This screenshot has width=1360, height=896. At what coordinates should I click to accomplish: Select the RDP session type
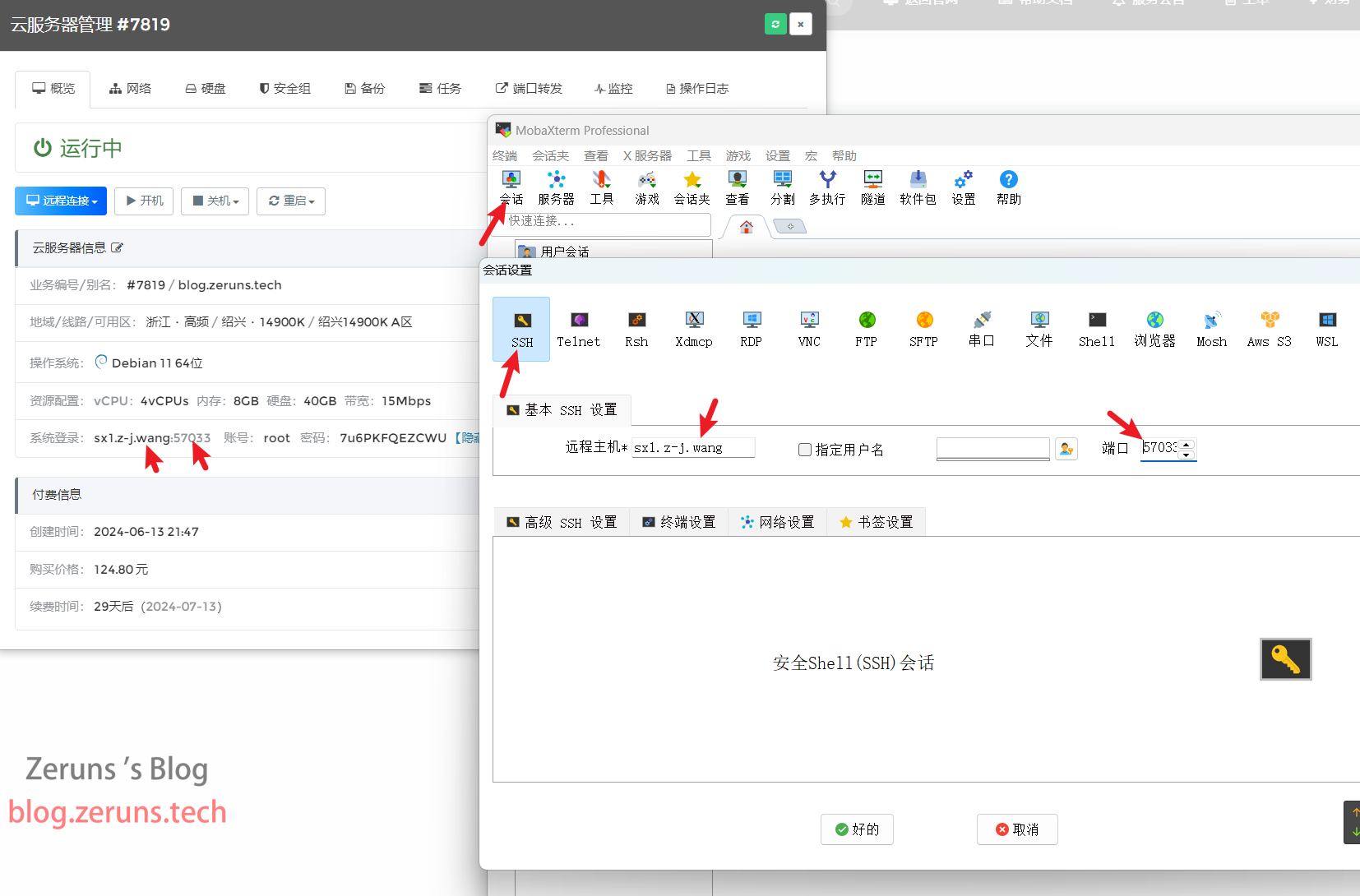752,330
